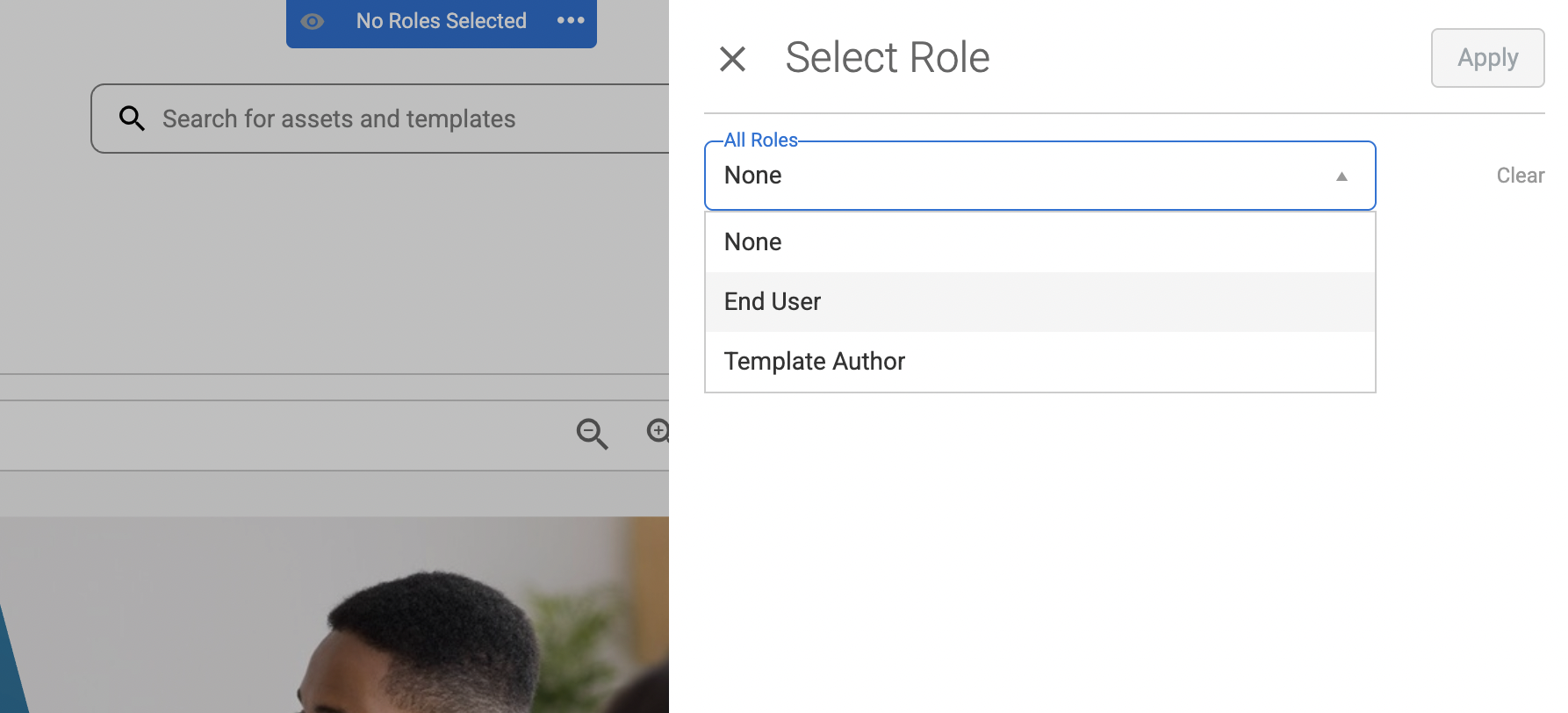Viewport: 1568px width, 713px height.
Task: Zoom in with the plus magnifier icon
Action: [x=658, y=431]
